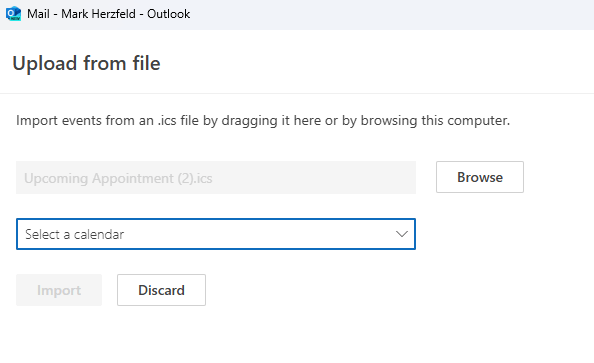
Task: Click the window title 'Mail - Mark Herzfeld - Outlook'
Action: tap(108, 14)
